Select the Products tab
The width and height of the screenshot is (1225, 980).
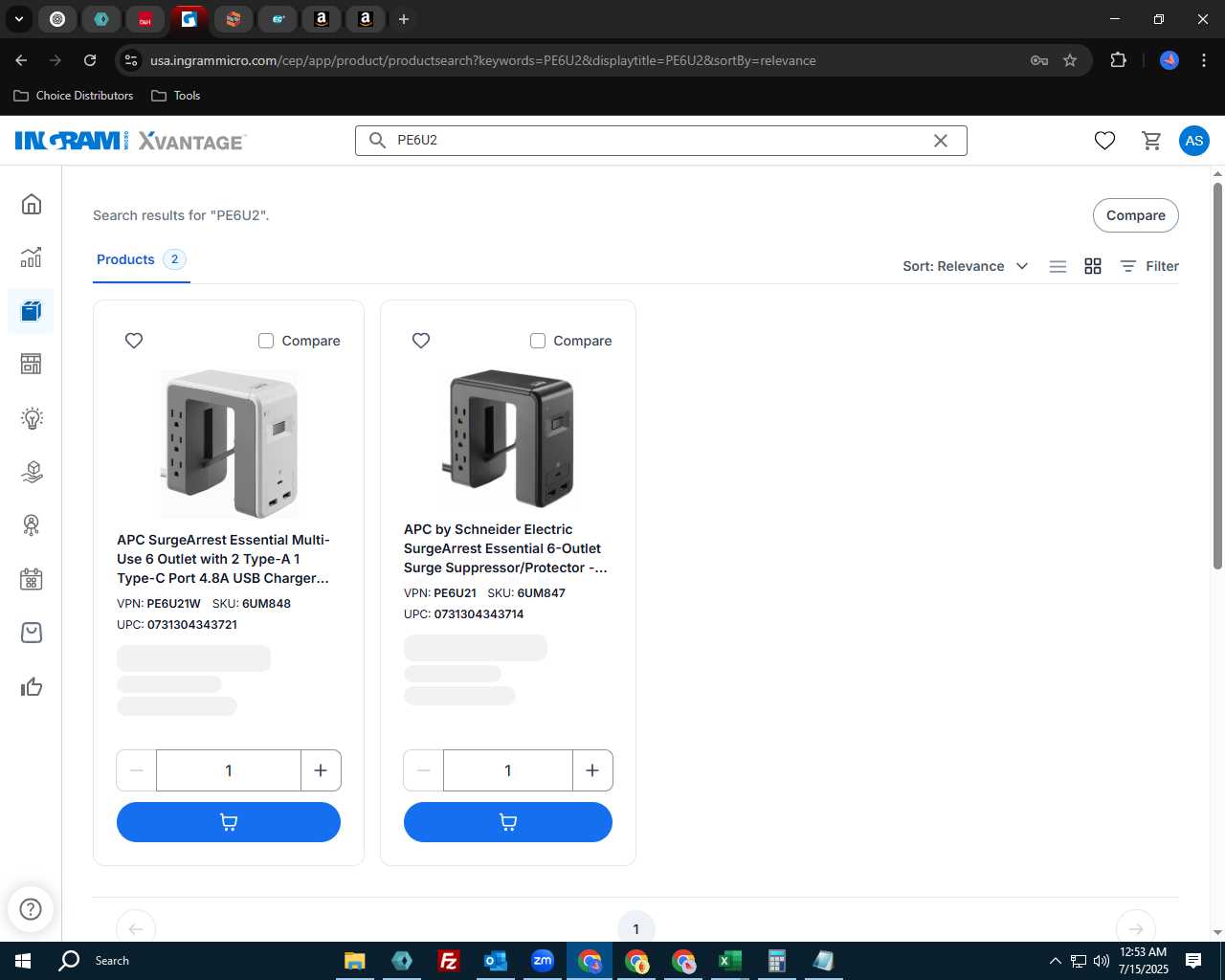tap(141, 259)
